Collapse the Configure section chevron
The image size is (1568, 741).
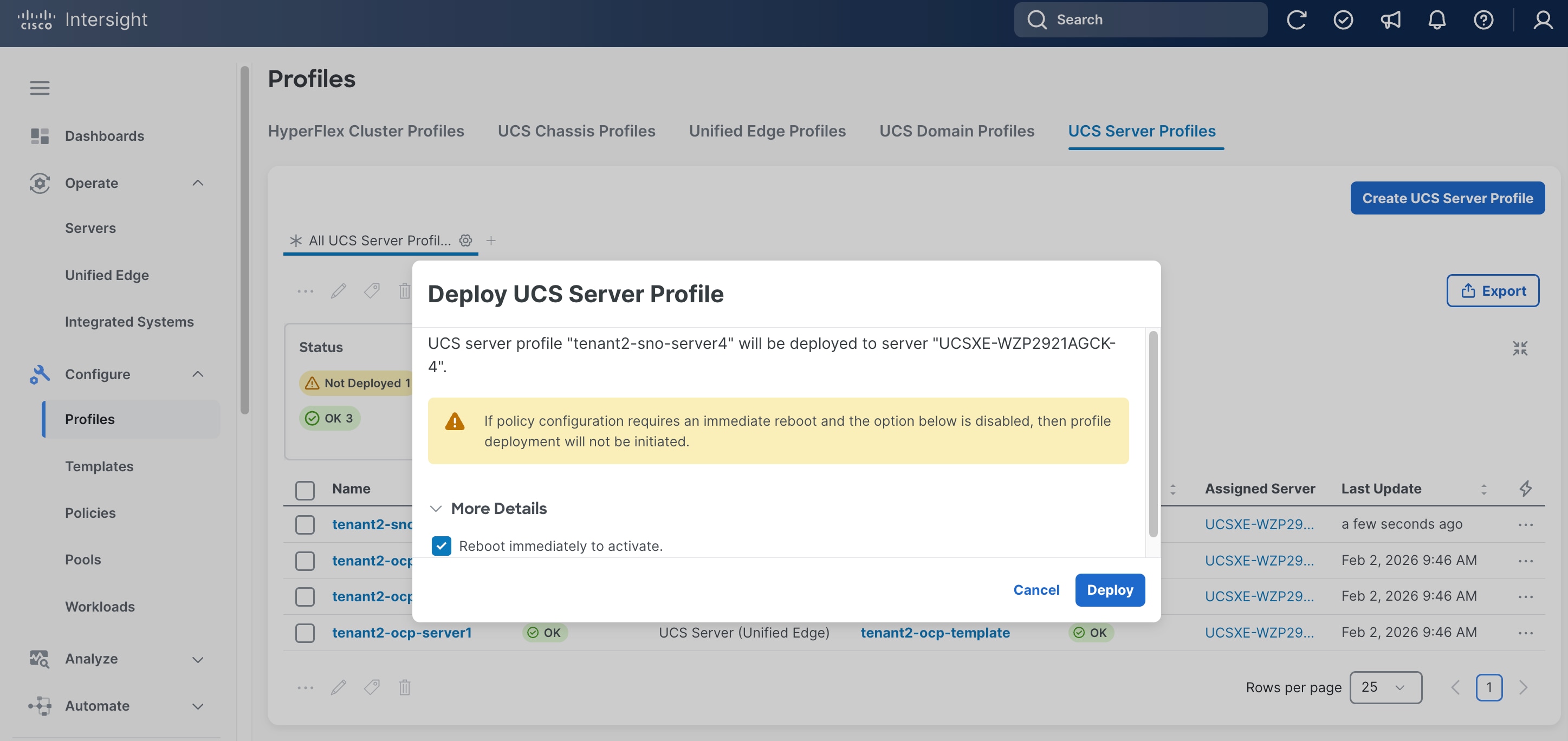pyautogui.click(x=198, y=374)
